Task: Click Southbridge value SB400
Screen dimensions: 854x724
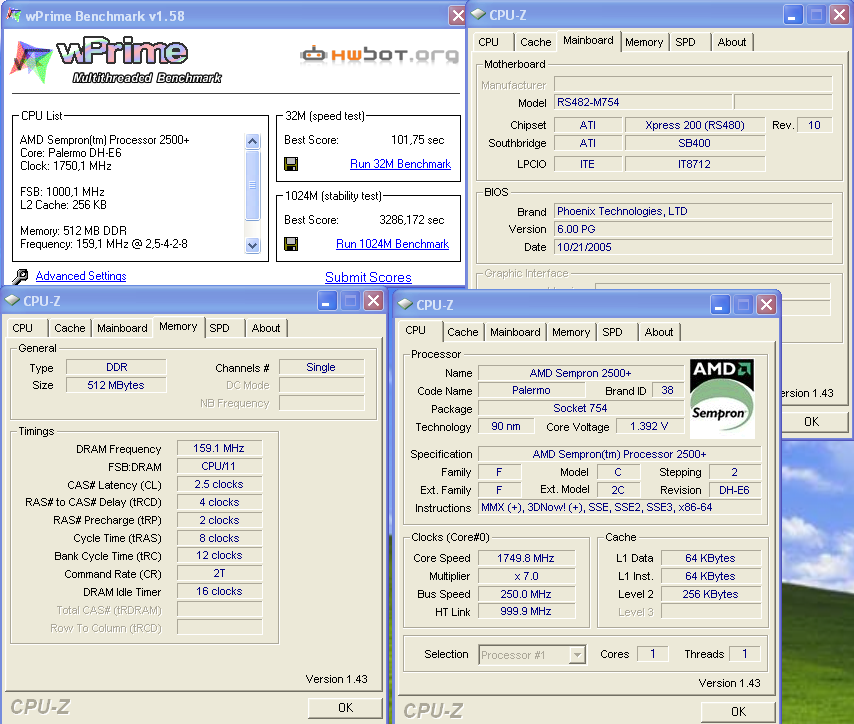Action: (x=694, y=143)
